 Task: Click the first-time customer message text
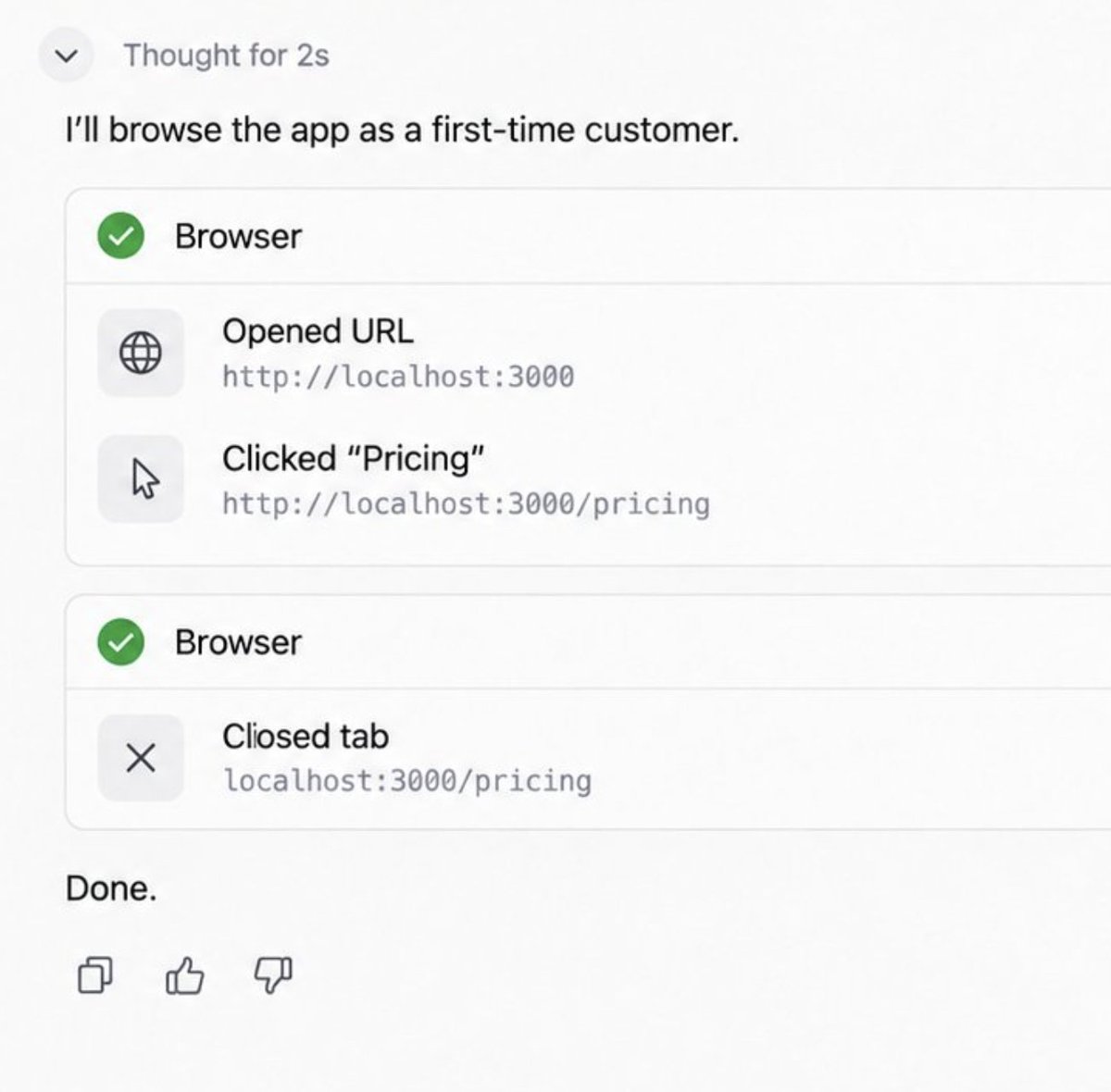point(403,130)
